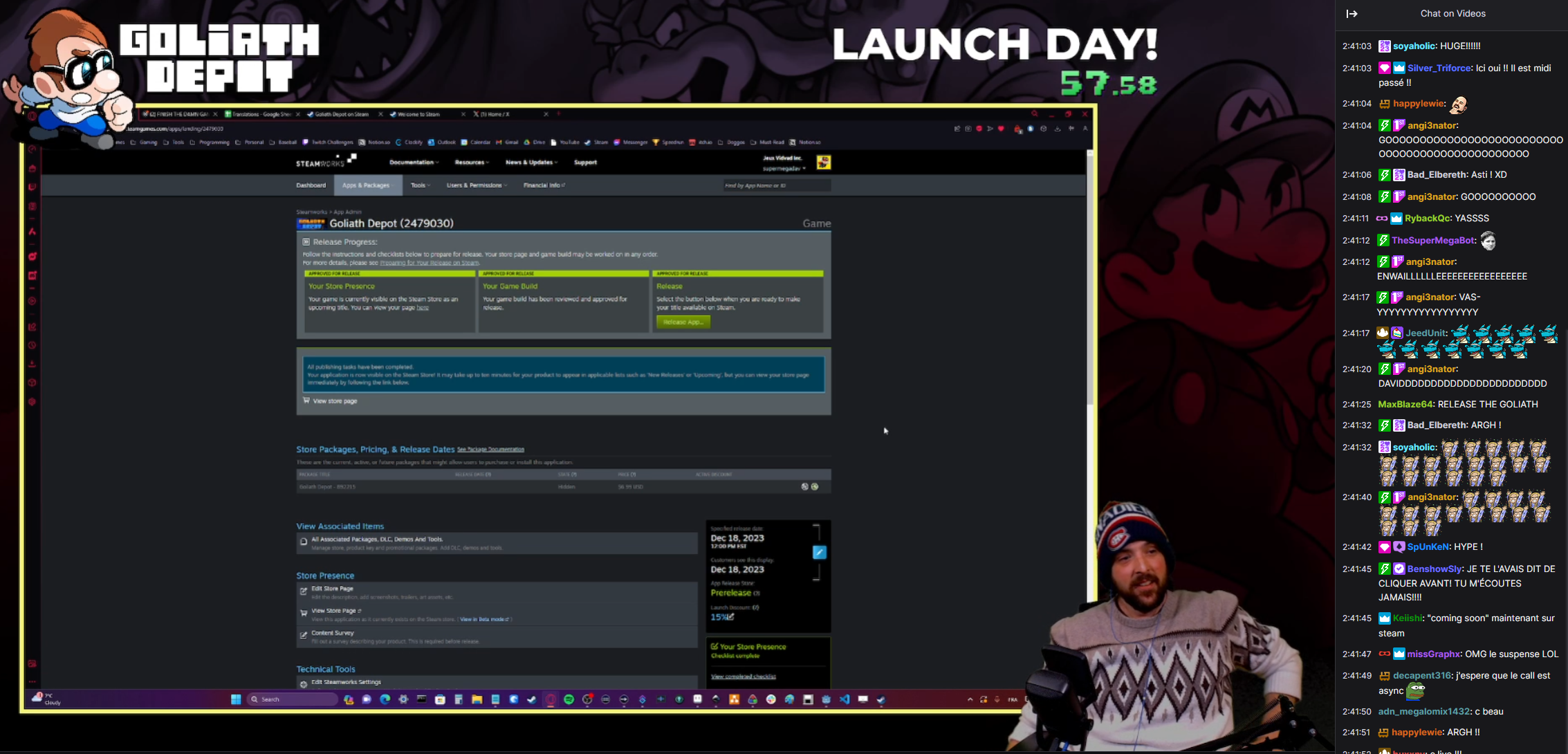The image size is (1568, 754).
Task: Click the browser address bar URL
Action: pyautogui.click(x=176, y=129)
